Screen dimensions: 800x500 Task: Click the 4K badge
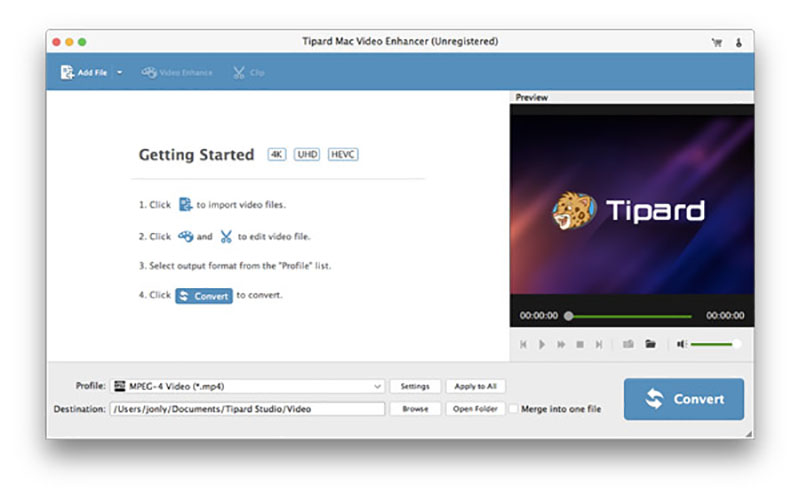pos(277,154)
